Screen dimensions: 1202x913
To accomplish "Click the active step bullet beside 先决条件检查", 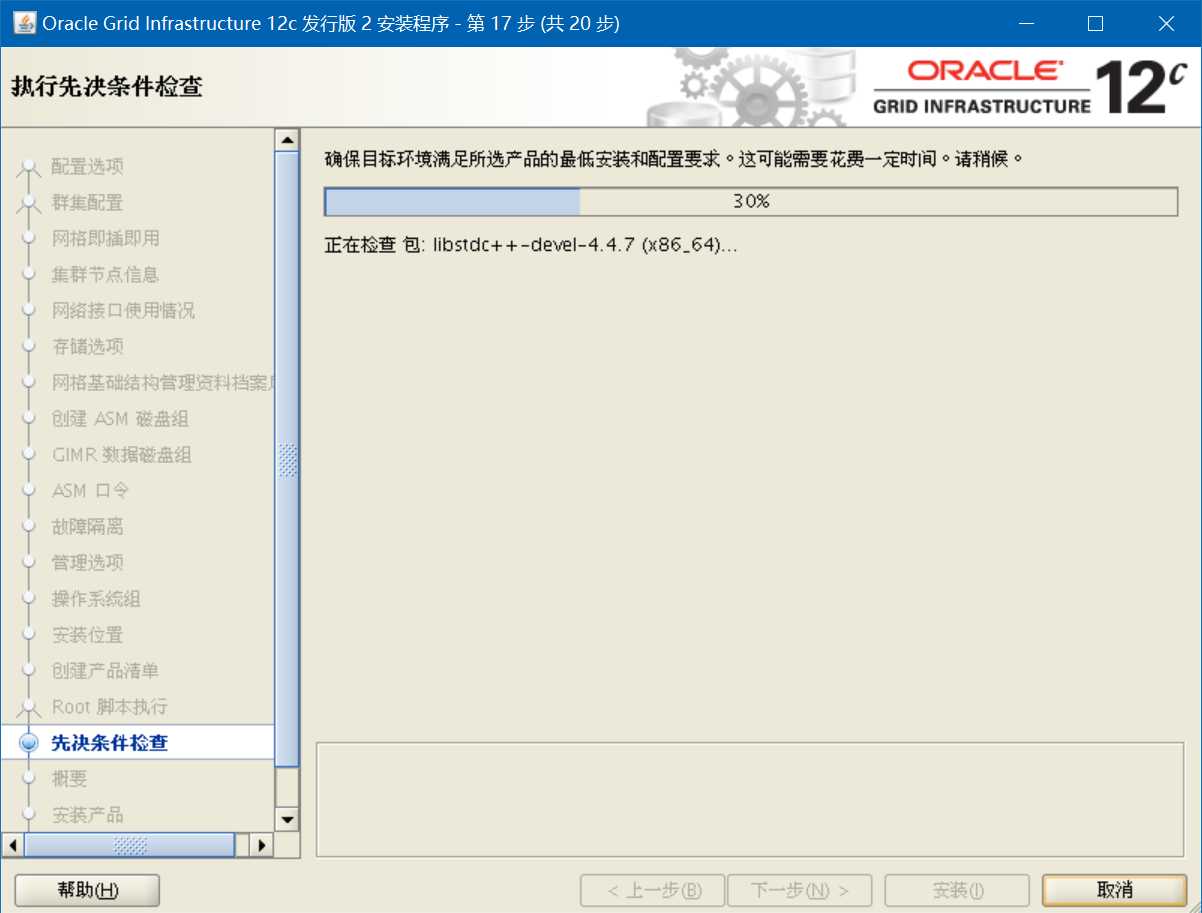I will pyautogui.click(x=29, y=743).
